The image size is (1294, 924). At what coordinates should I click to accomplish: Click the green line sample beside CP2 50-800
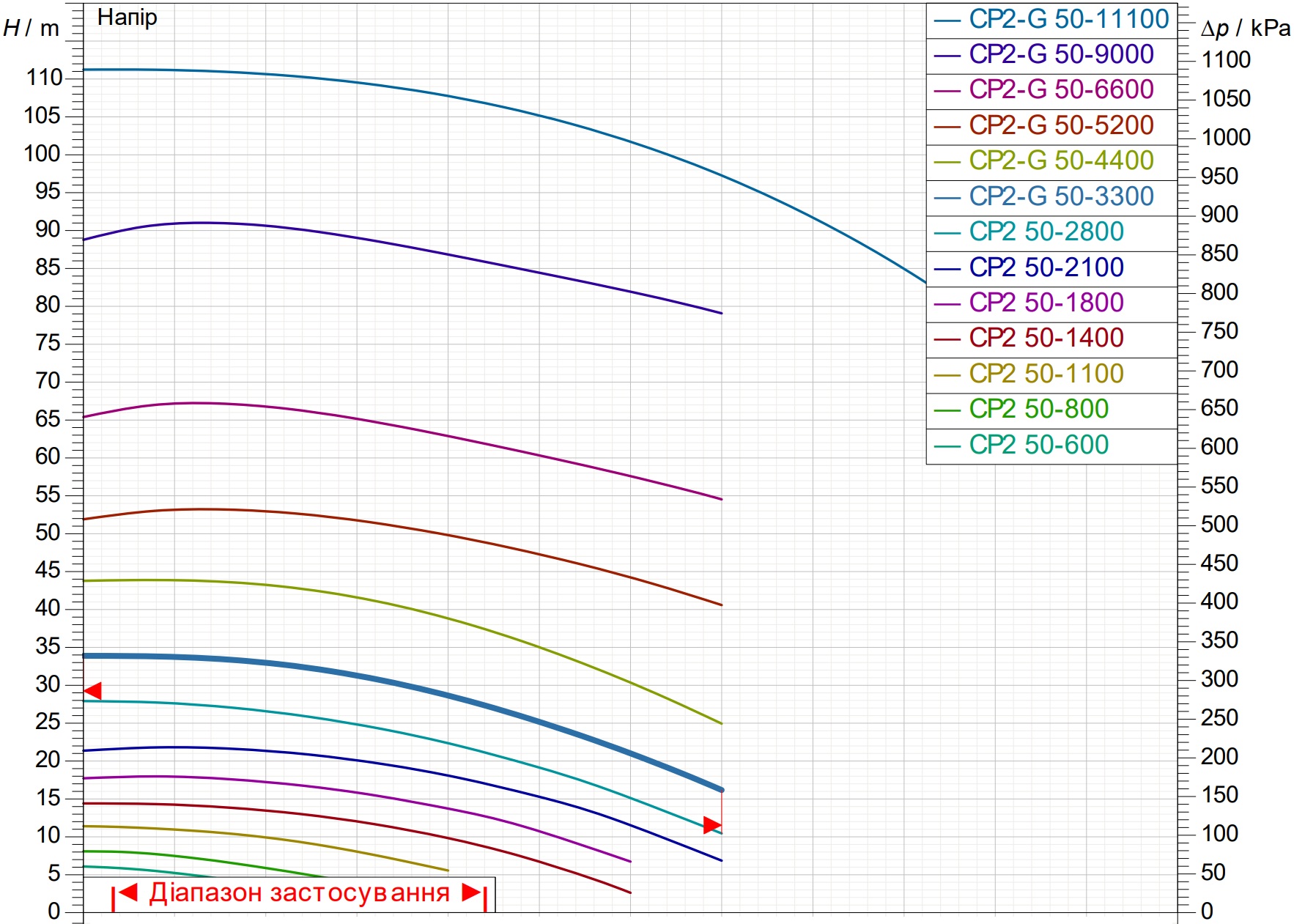click(x=947, y=410)
